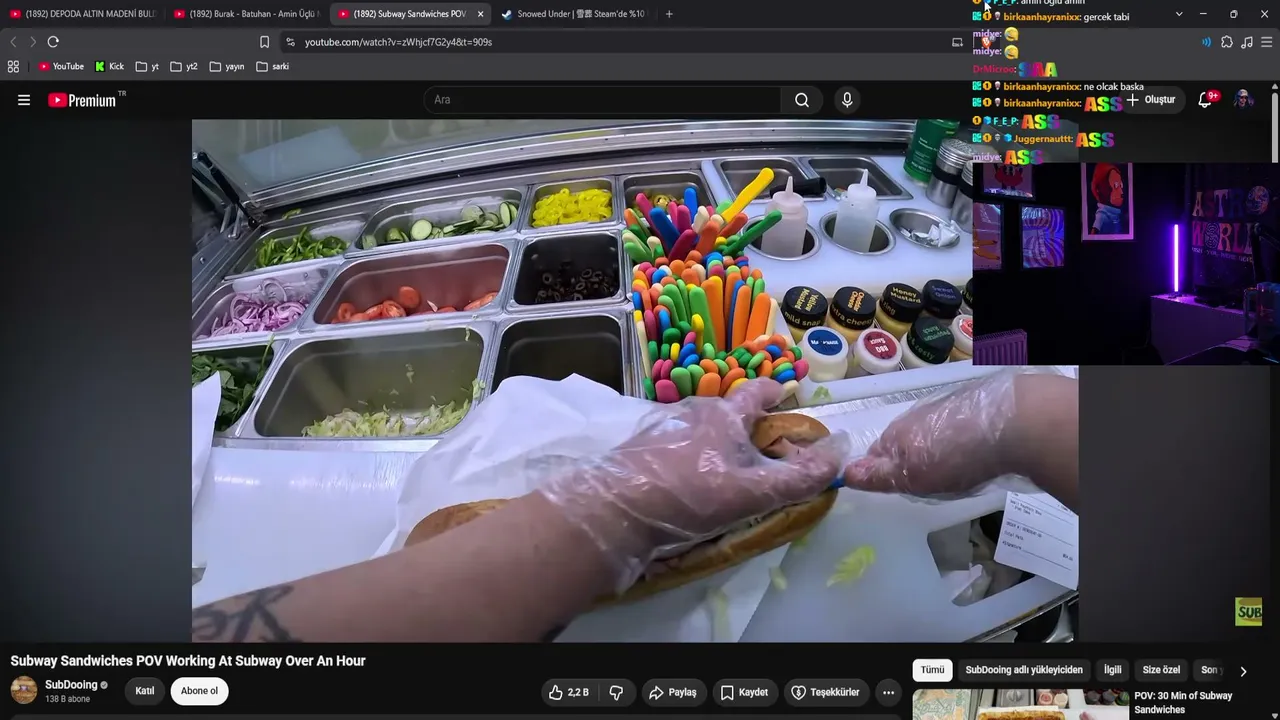Image resolution: width=1280 pixels, height=720 pixels.
Task: Open site information icon beside URL
Action: click(290, 42)
